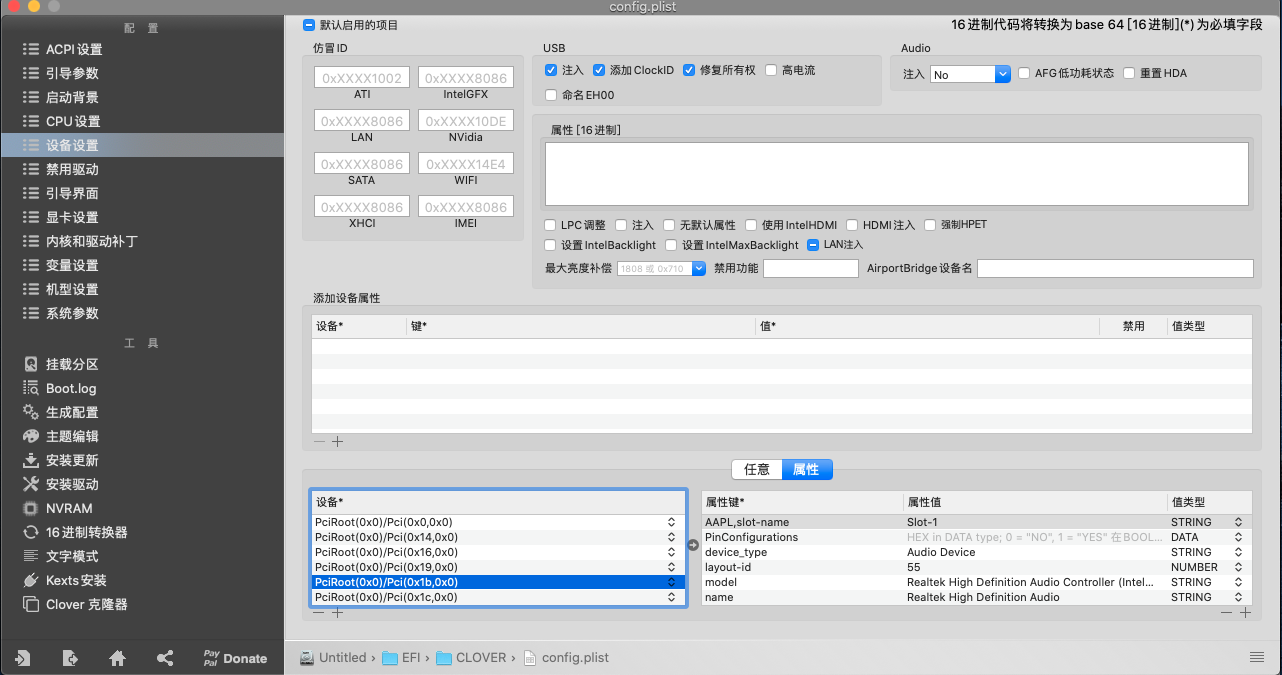The width and height of the screenshot is (1282, 675).
Task: Open the 最大亮度补偿 dropdown
Action: click(662, 269)
